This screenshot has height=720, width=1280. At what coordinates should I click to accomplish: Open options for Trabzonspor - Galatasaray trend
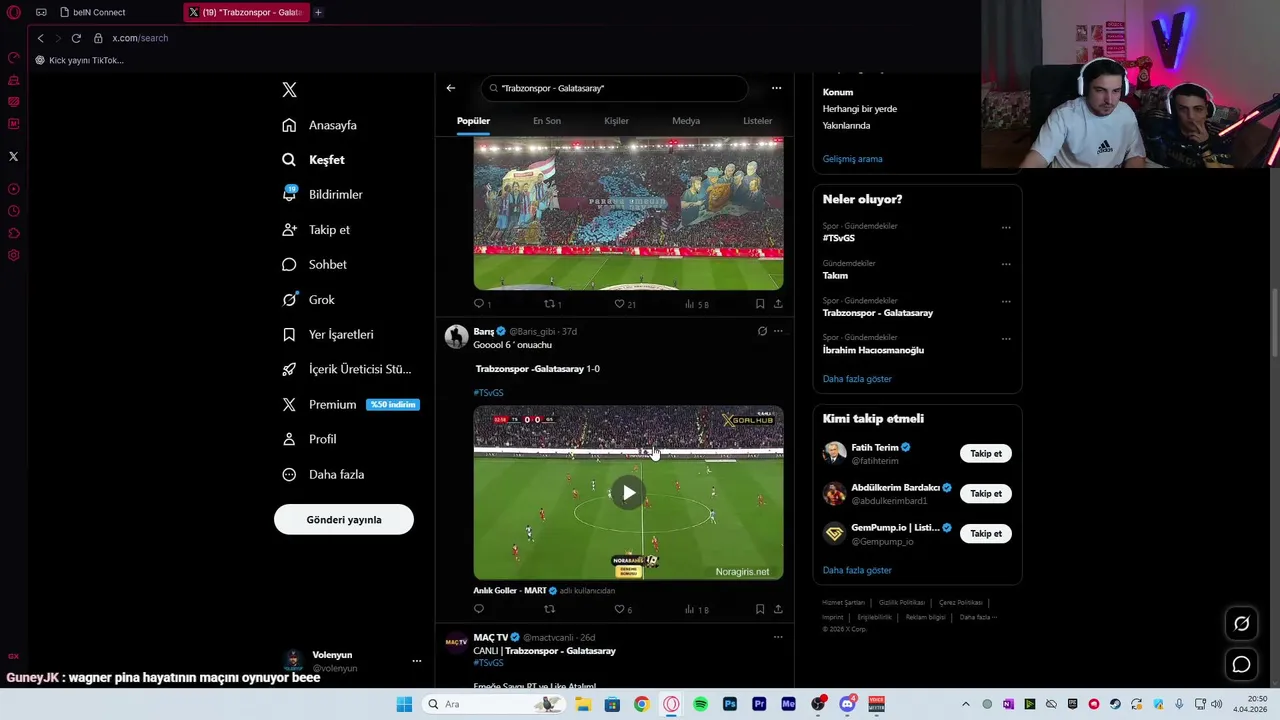coord(1006,301)
